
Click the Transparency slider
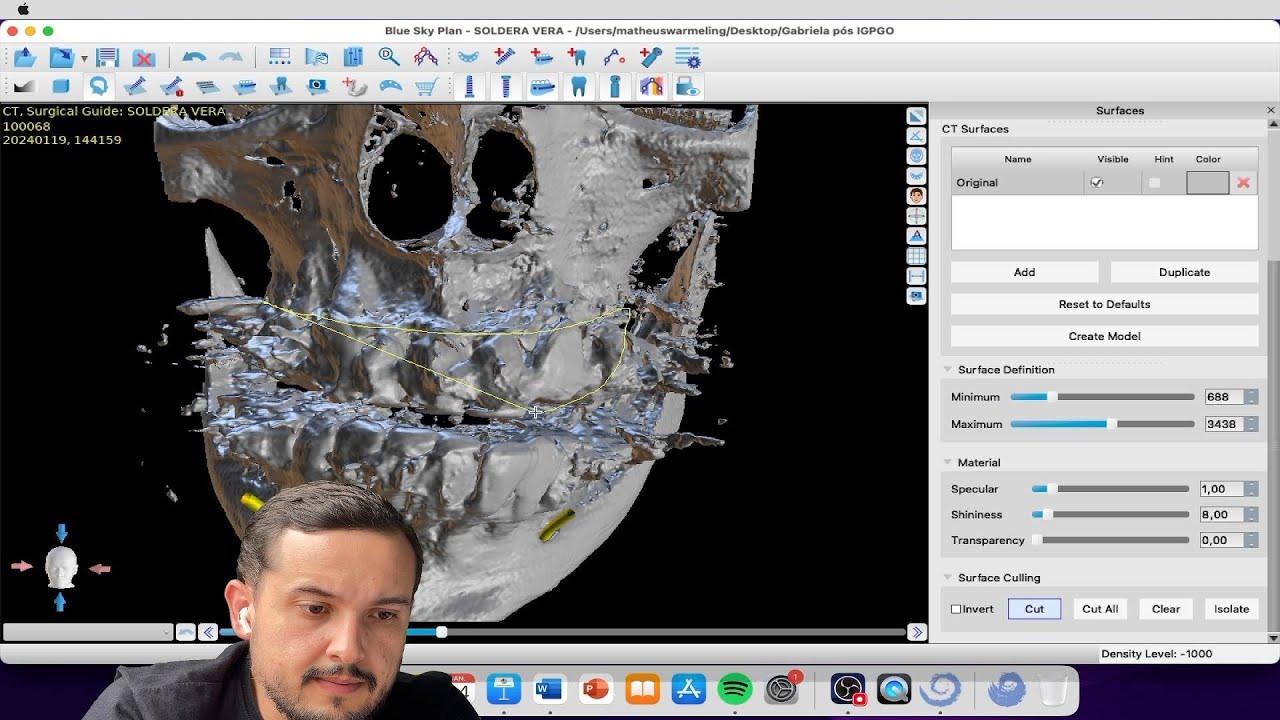[x=1110, y=540]
